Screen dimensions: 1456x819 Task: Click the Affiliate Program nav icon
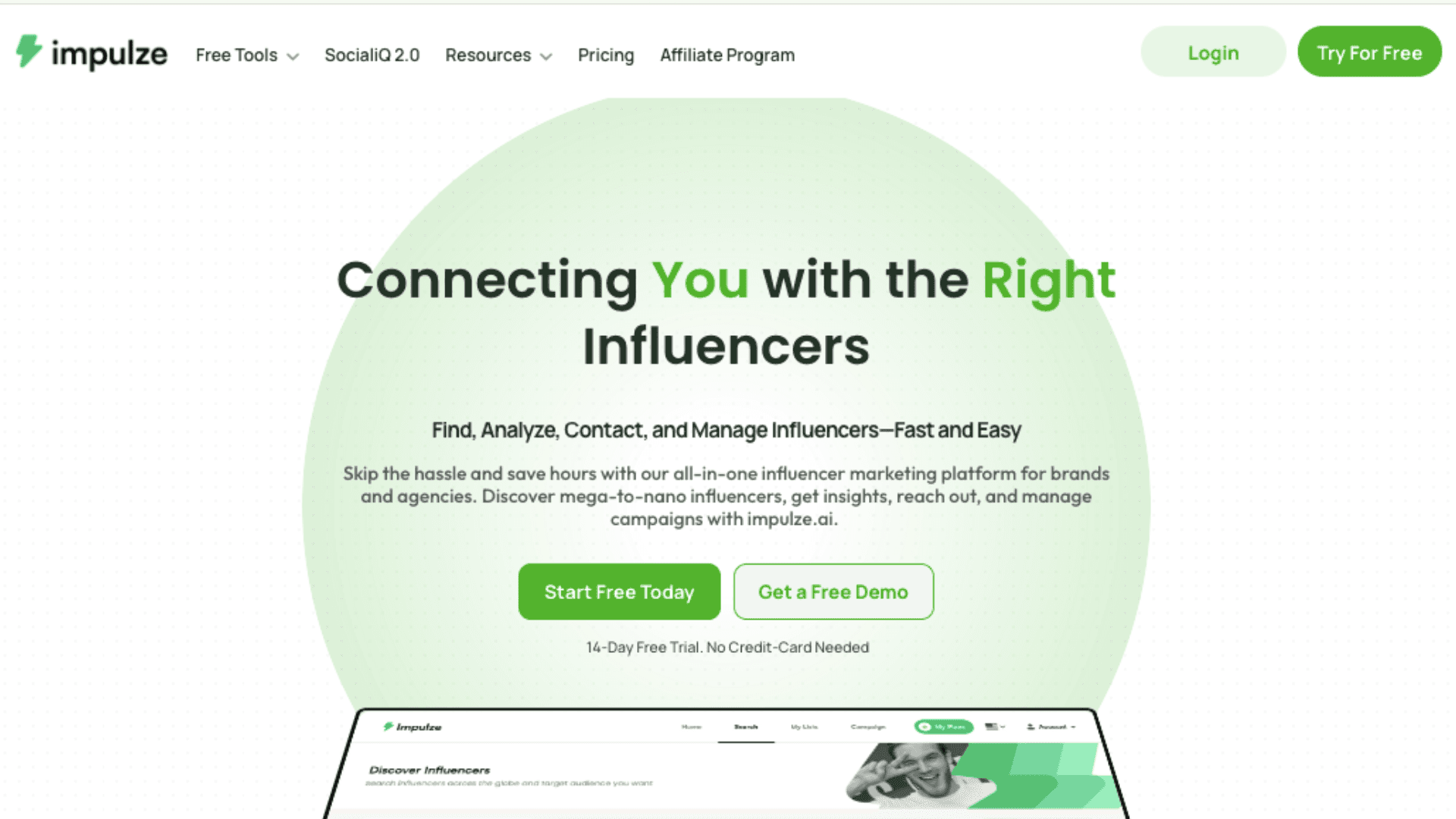[x=728, y=55]
